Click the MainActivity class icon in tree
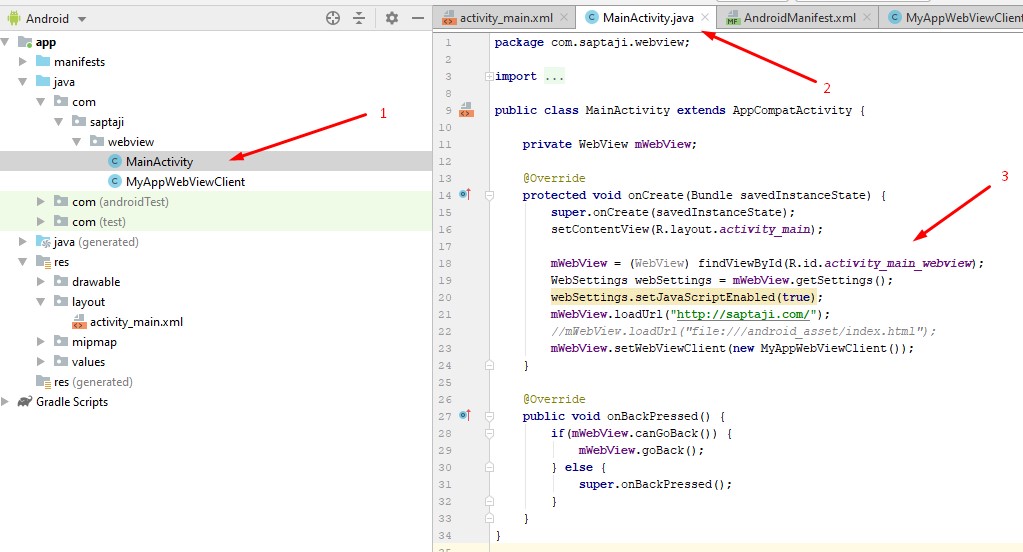 (x=115, y=161)
